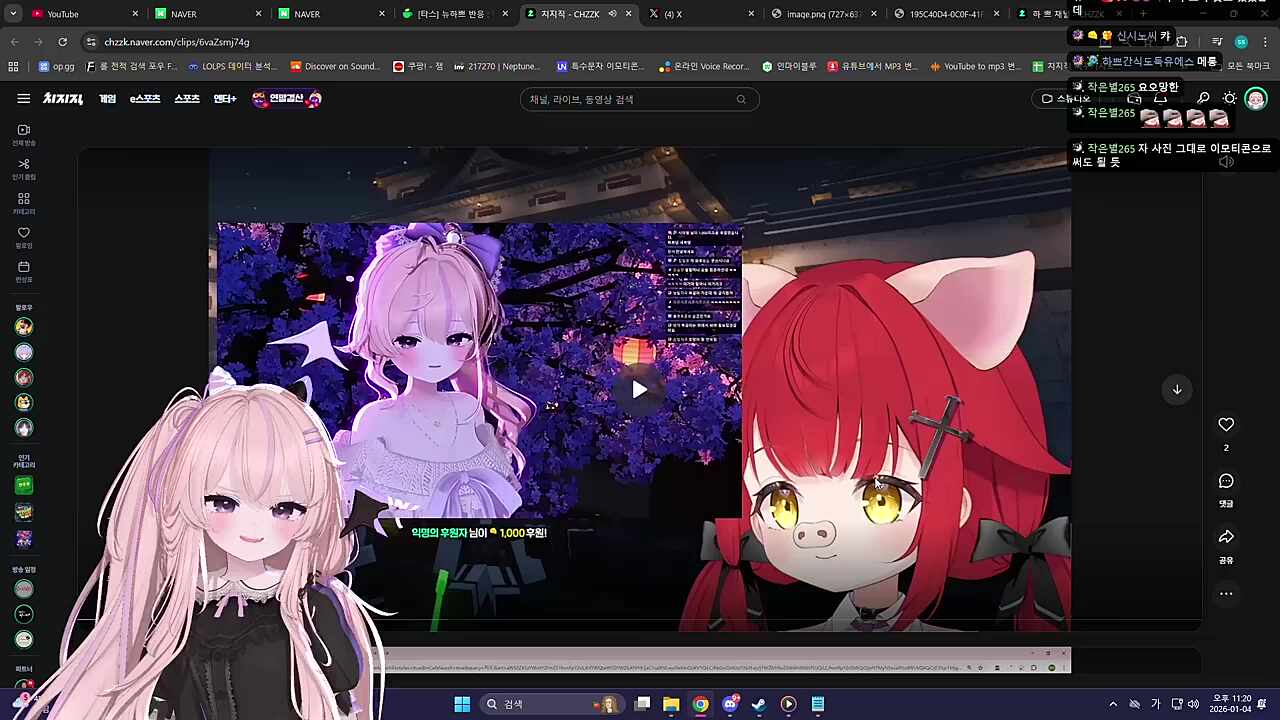Image resolution: width=1280 pixels, height=720 pixels.
Task: Play the clip with the center play button
Action: click(x=639, y=390)
